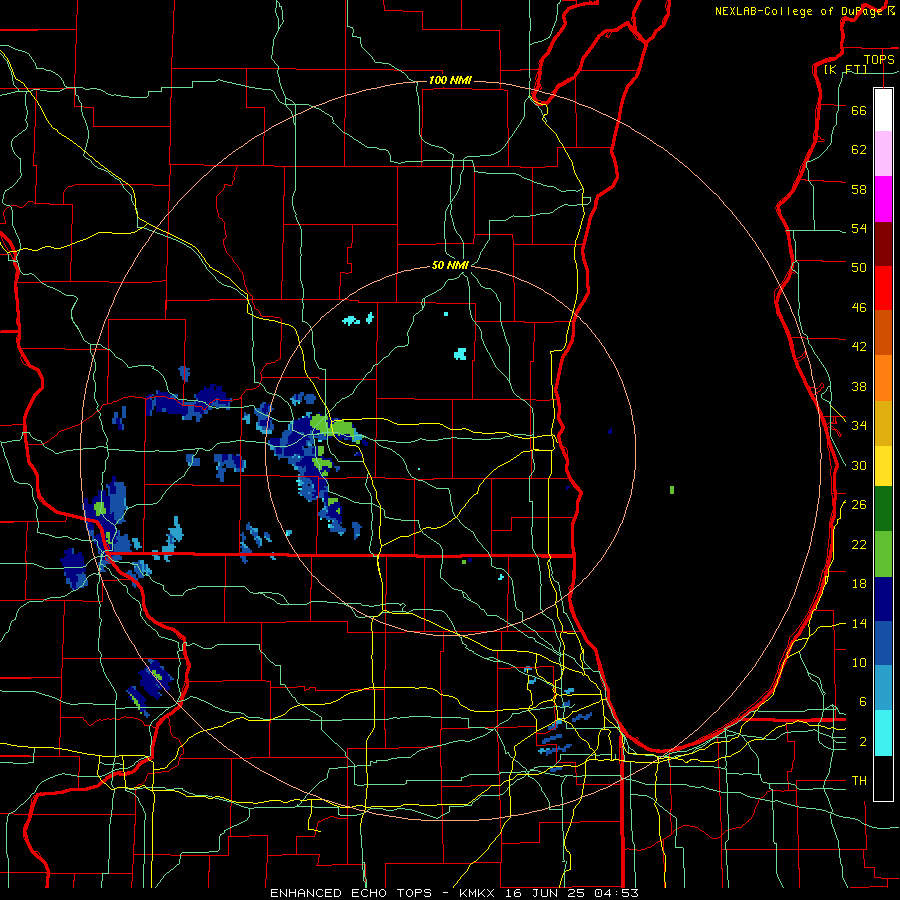The width and height of the screenshot is (900, 900).
Task: Pick the light blue legend swatch
Action: (883, 688)
